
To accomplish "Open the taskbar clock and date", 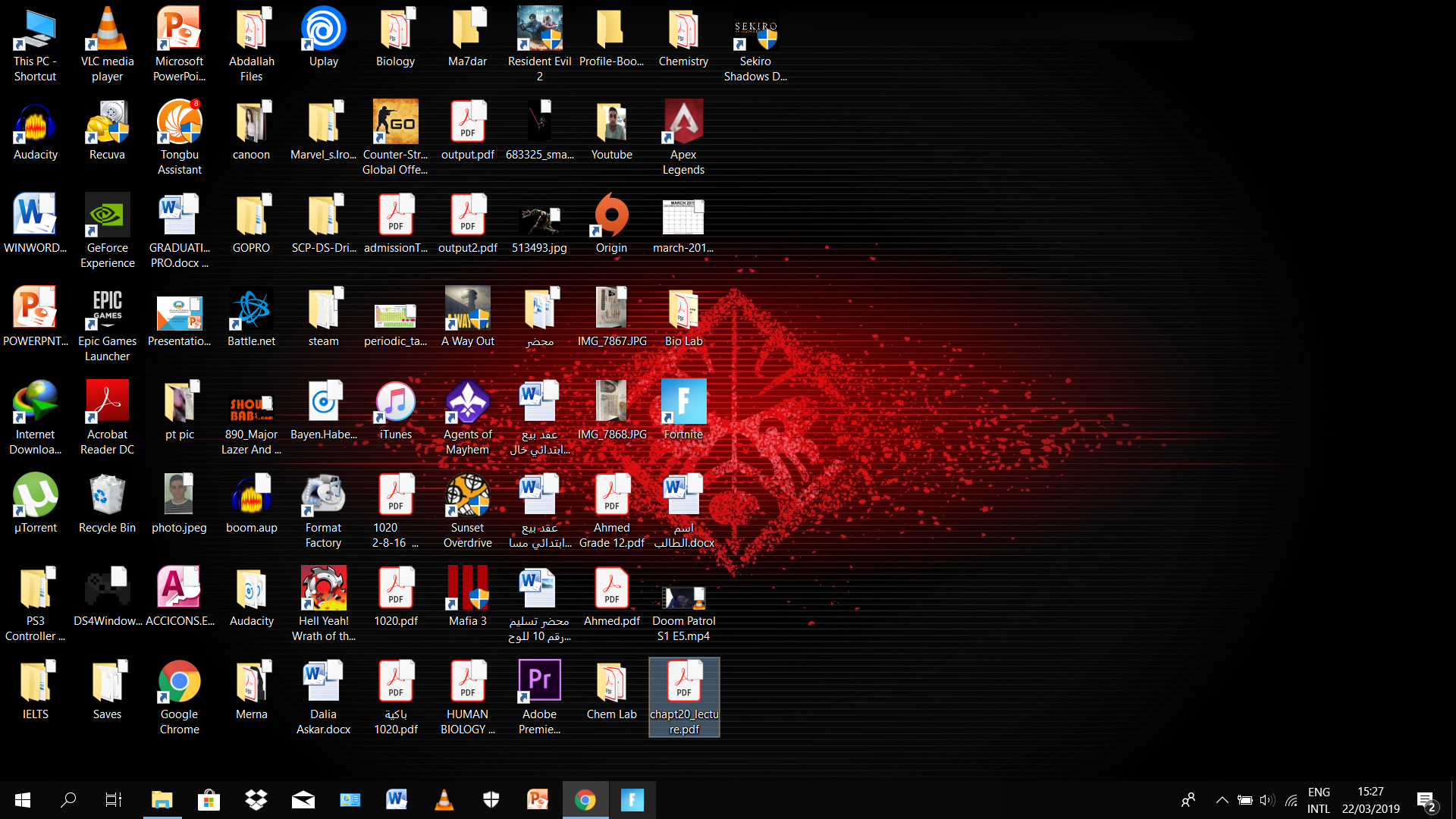I will [x=1370, y=800].
